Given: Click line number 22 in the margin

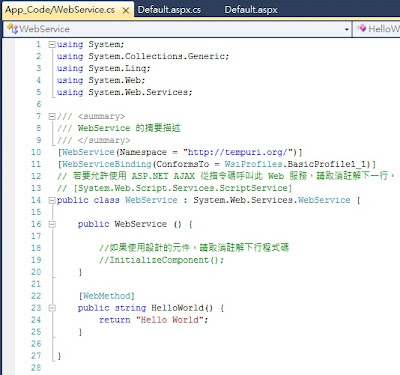Looking at the screenshot, I should point(36,296).
